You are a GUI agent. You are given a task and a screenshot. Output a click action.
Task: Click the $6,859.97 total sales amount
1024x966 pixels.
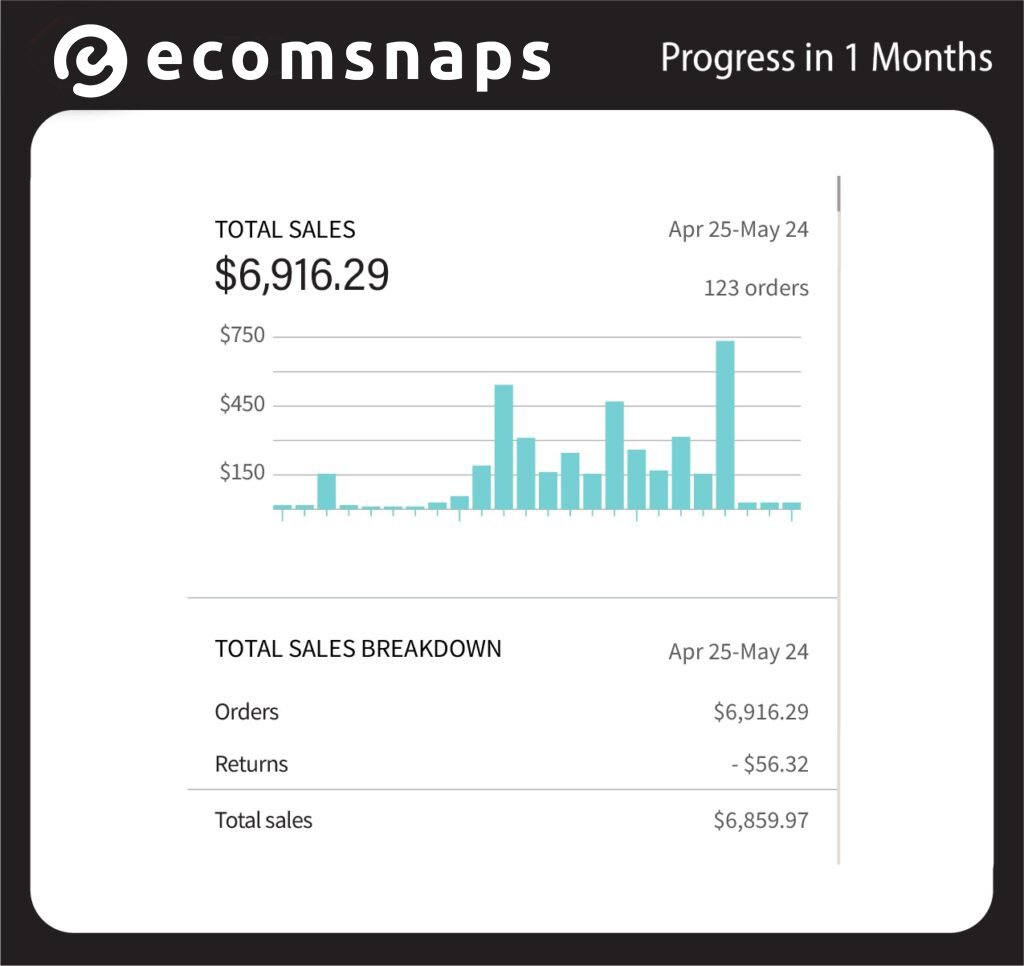[761, 820]
